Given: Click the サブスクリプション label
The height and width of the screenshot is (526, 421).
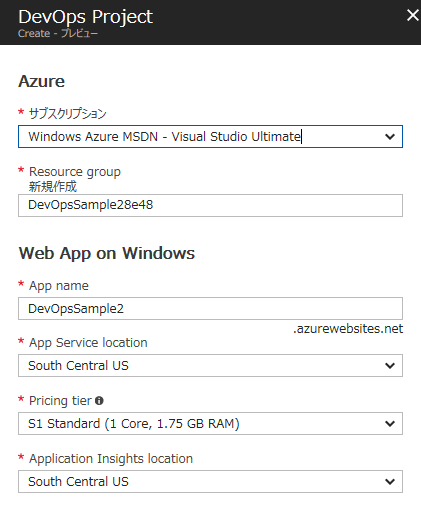Looking at the screenshot, I should click(67, 113).
